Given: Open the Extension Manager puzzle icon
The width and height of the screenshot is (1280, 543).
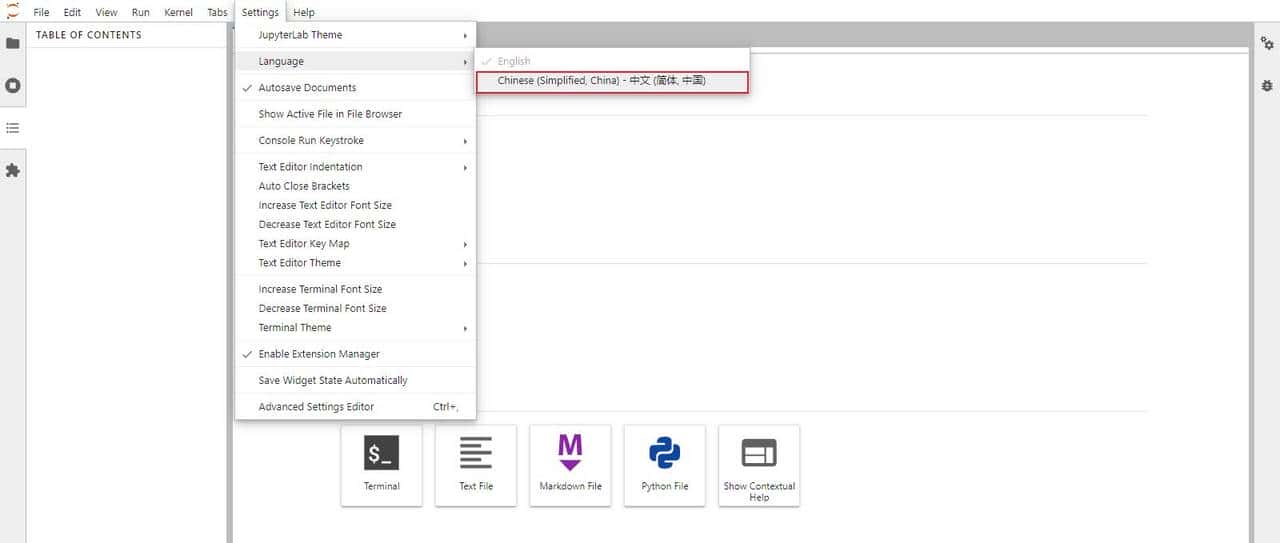Looking at the screenshot, I should (x=13, y=171).
